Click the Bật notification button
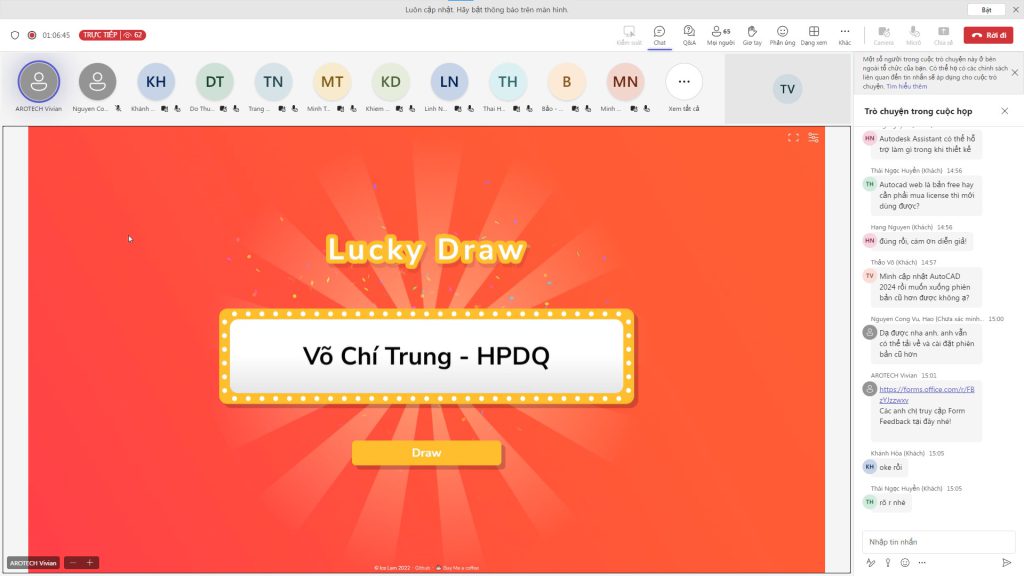Screen dimensions: 1024x576 [x=986, y=10]
